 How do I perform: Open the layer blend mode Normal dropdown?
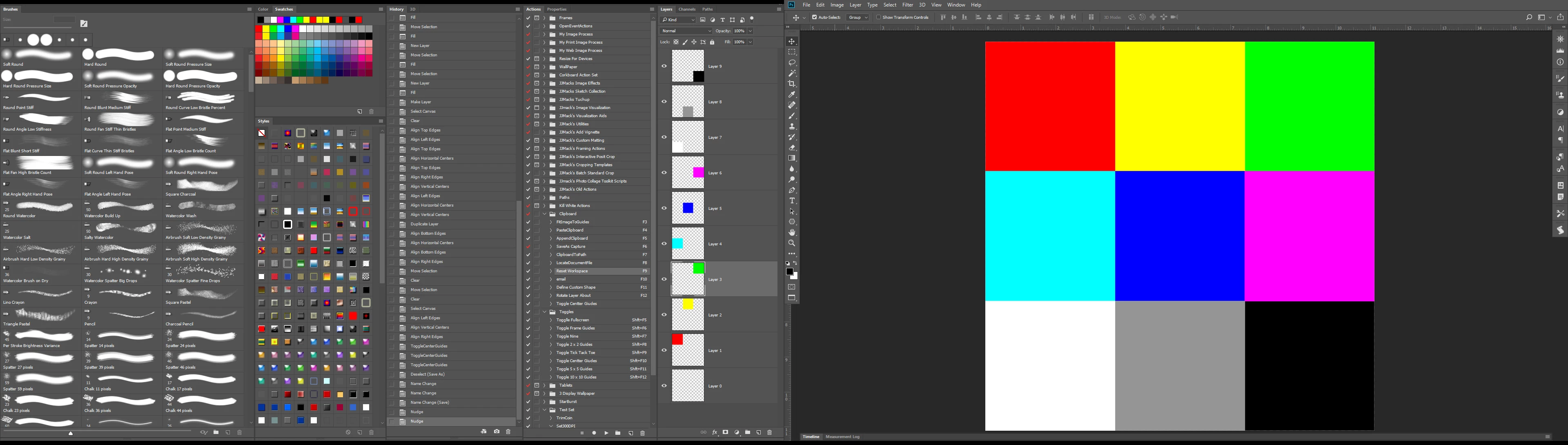[x=686, y=31]
